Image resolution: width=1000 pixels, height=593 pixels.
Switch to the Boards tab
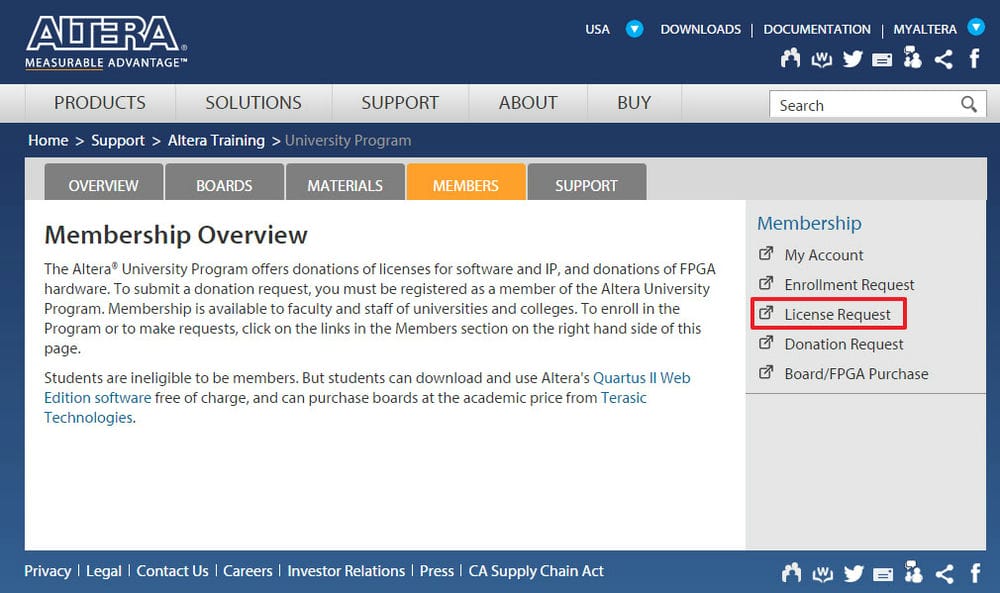pos(224,185)
